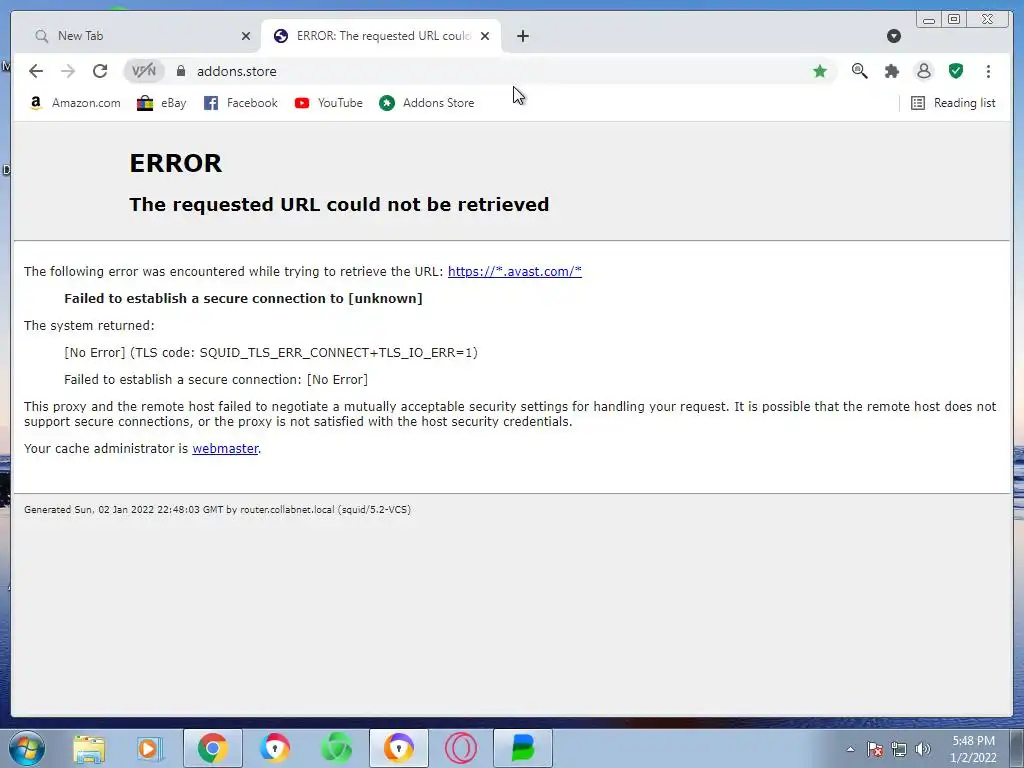
Task: Click 'The requested URL could not be retrieved' heading
Action: point(339,204)
